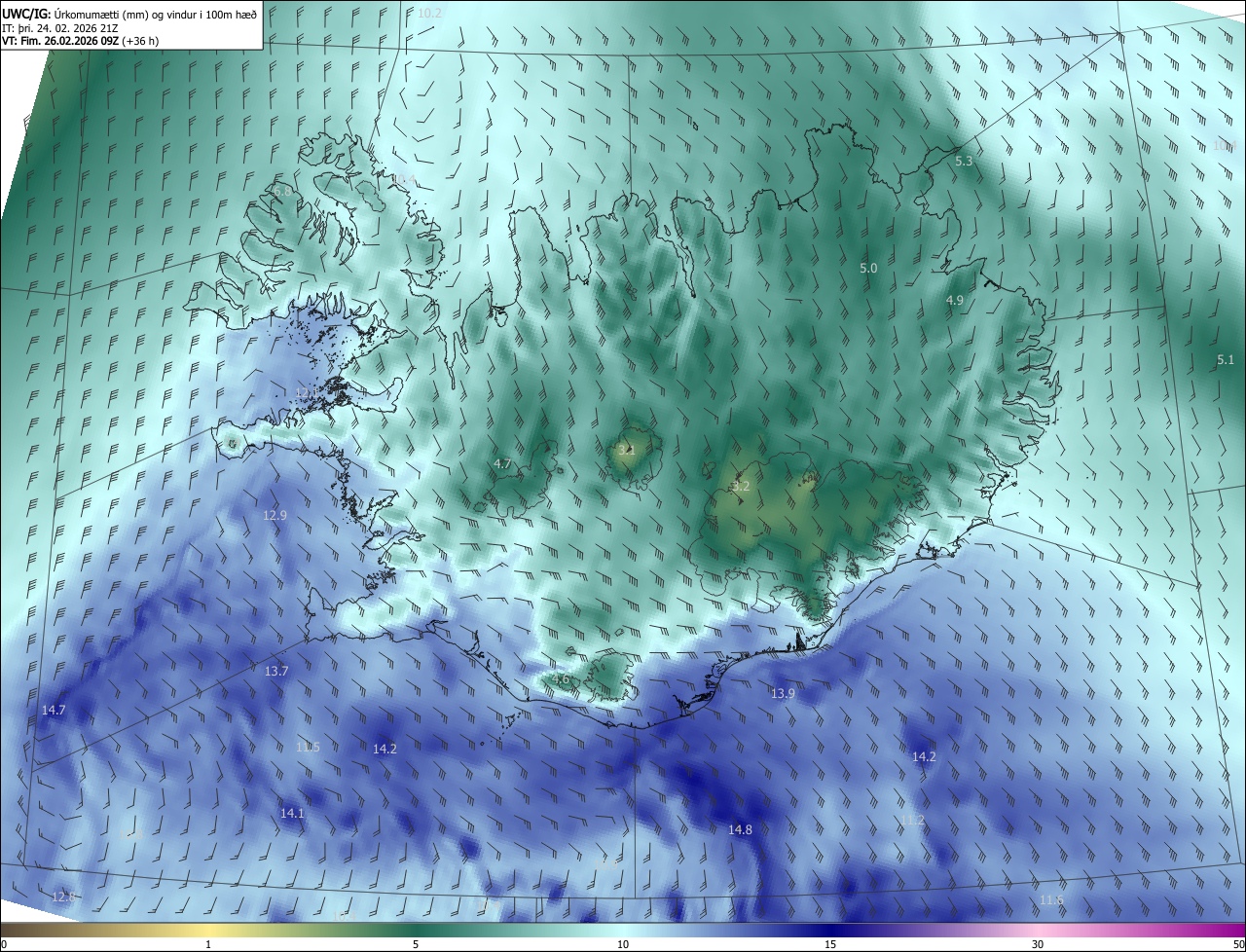Viewport: 1246px width, 952px height.
Task: Click the 12.9 value off the west coast
Action: pyautogui.click(x=275, y=515)
